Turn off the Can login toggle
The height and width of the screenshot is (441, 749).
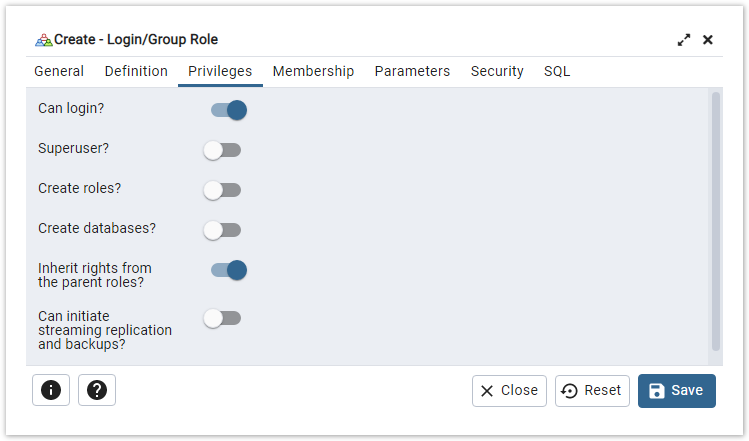click(x=228, y=110)
